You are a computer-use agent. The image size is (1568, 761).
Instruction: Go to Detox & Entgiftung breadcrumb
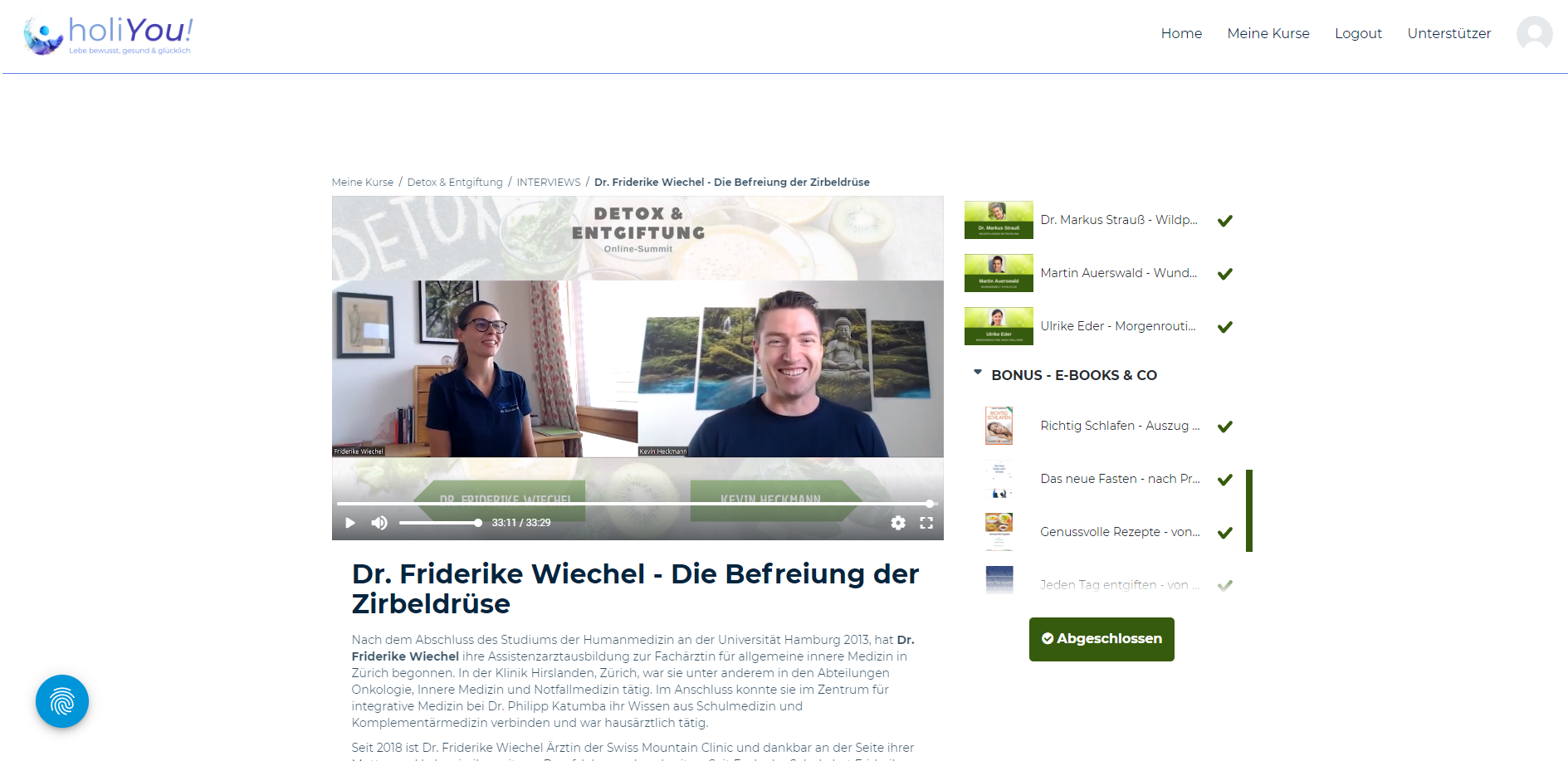tap(455, 183)
